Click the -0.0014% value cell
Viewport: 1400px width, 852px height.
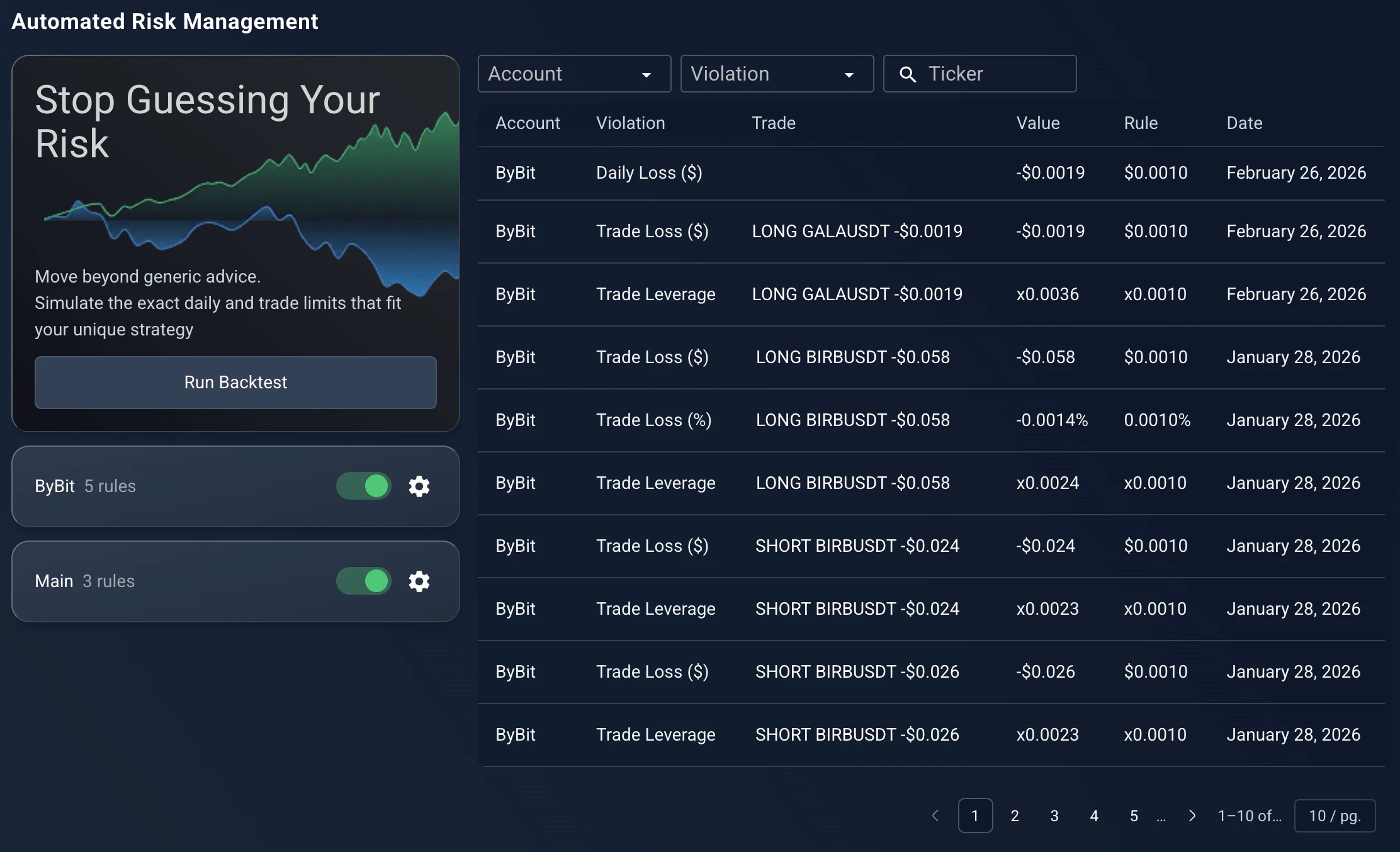[1052, 420]
